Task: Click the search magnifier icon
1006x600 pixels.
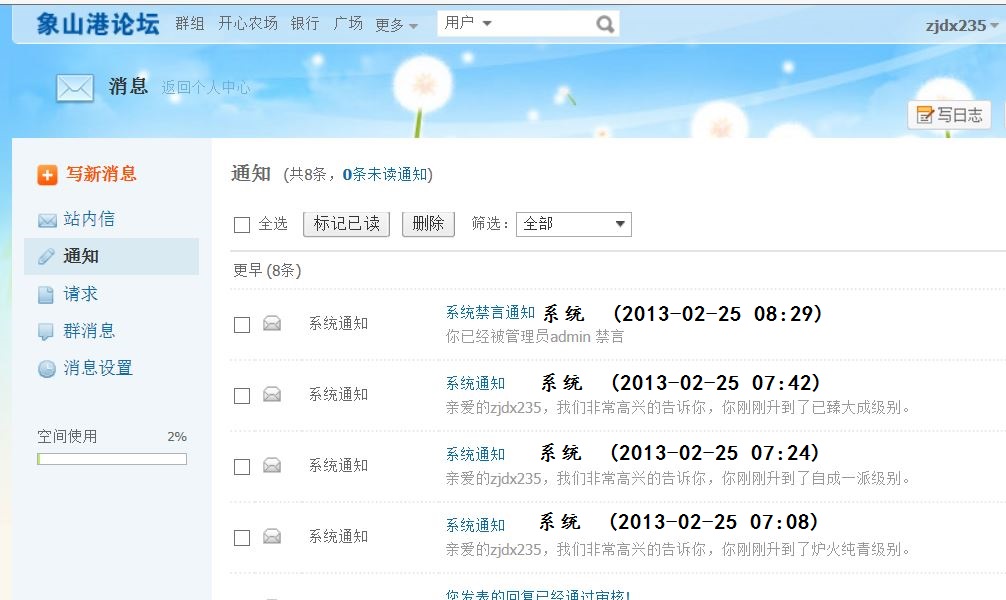Action: point(605,24)
